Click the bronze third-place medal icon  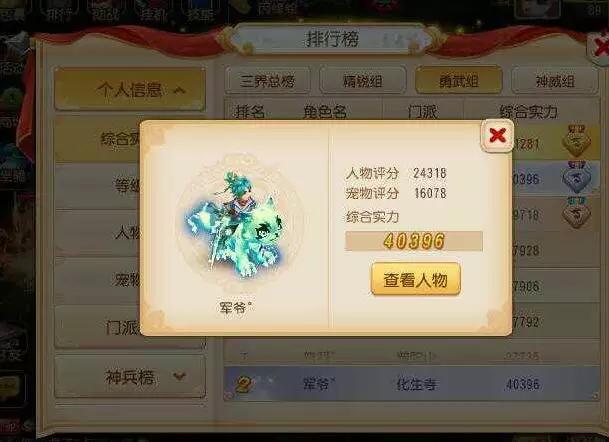(x=576, y=213)
